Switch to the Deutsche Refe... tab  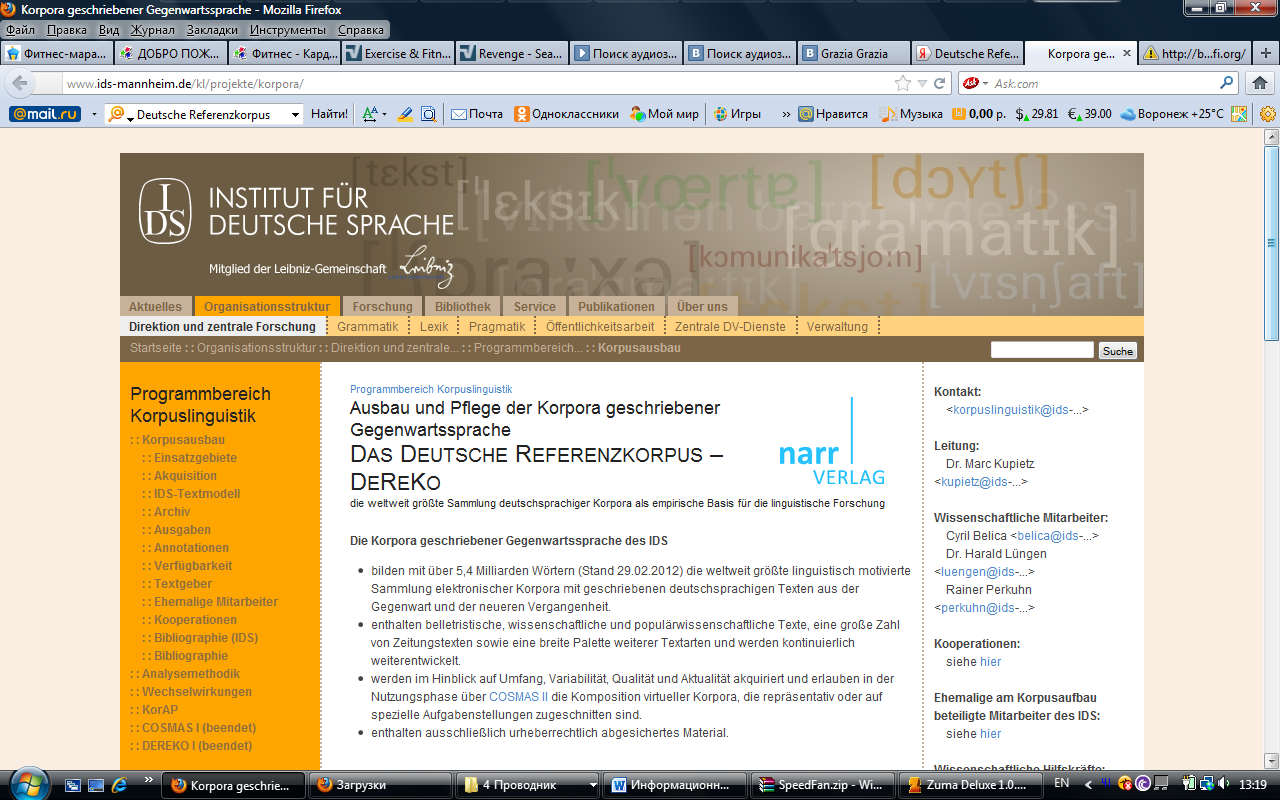(968, 54)
